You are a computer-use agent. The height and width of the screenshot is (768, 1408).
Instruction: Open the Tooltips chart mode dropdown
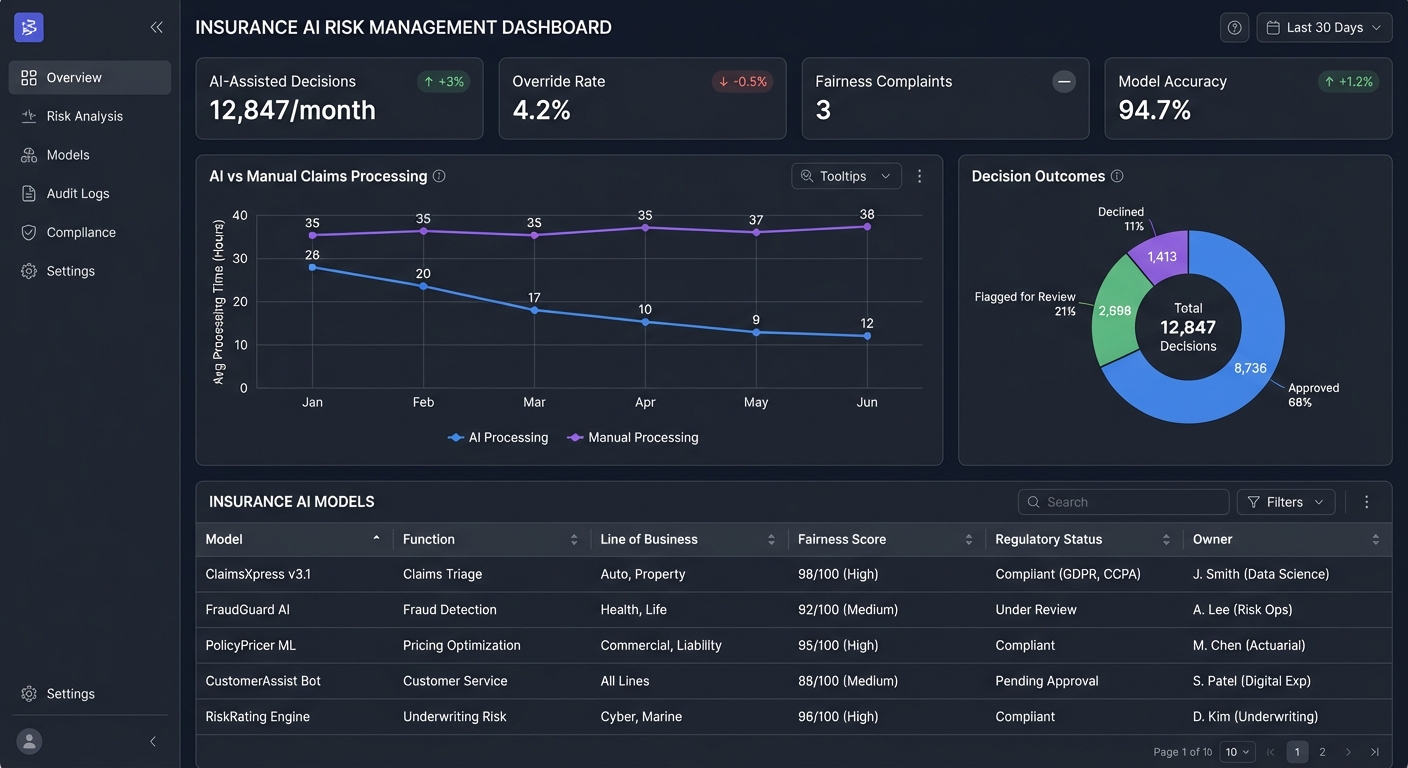coord(846,175)
